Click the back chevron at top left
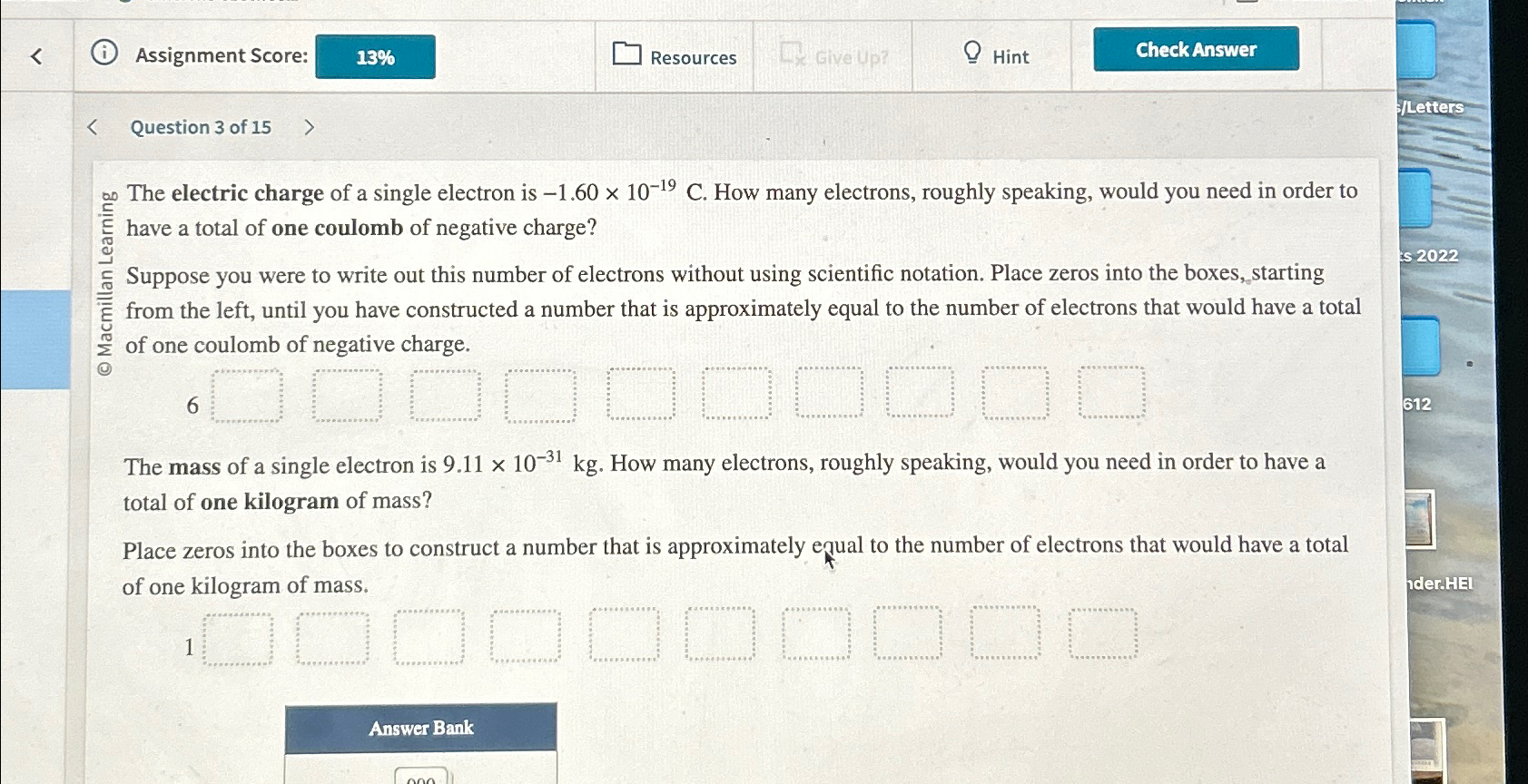 coord(33,56)
